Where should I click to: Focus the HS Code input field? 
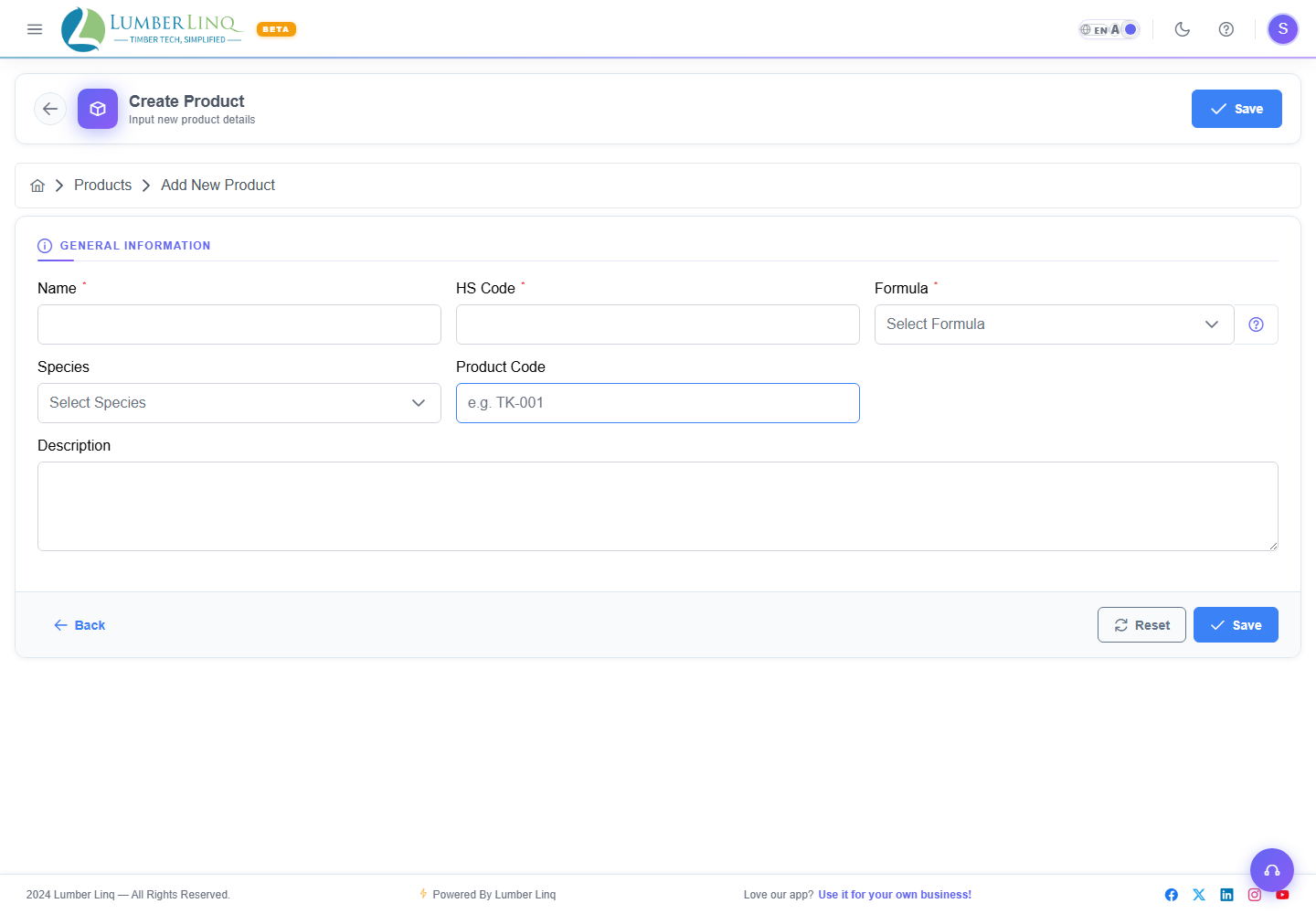click(x=658, y=324)
